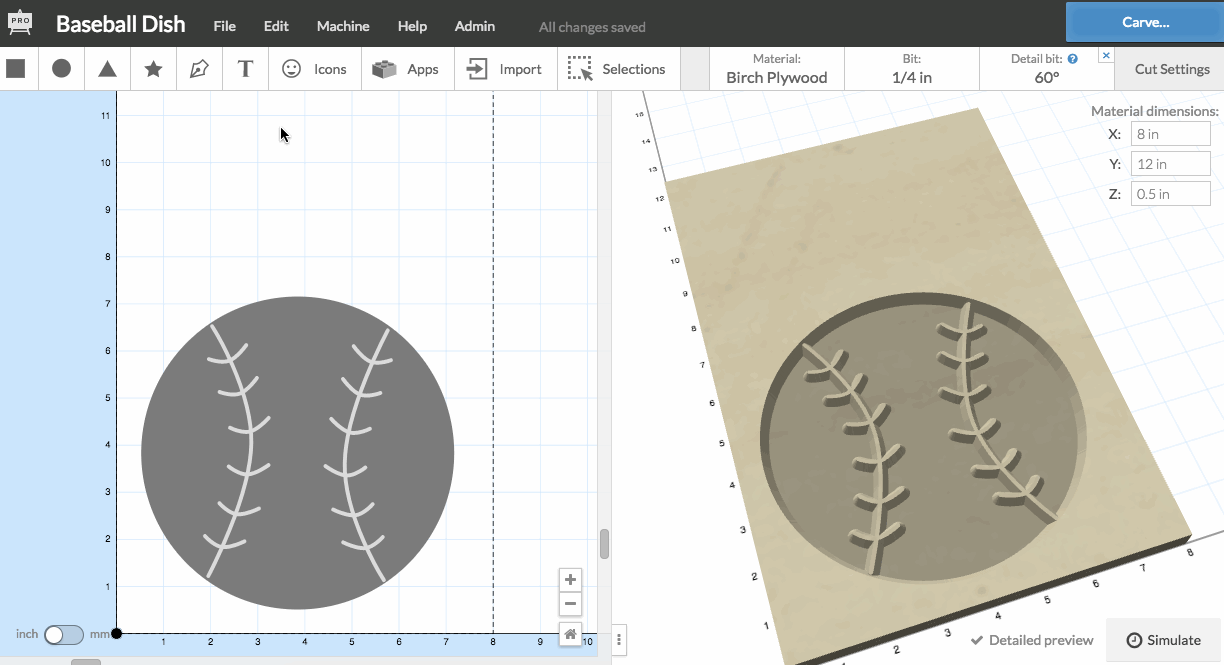Open the Icons library
This screenshot has width=1224, height=665.
click(314, 69)
